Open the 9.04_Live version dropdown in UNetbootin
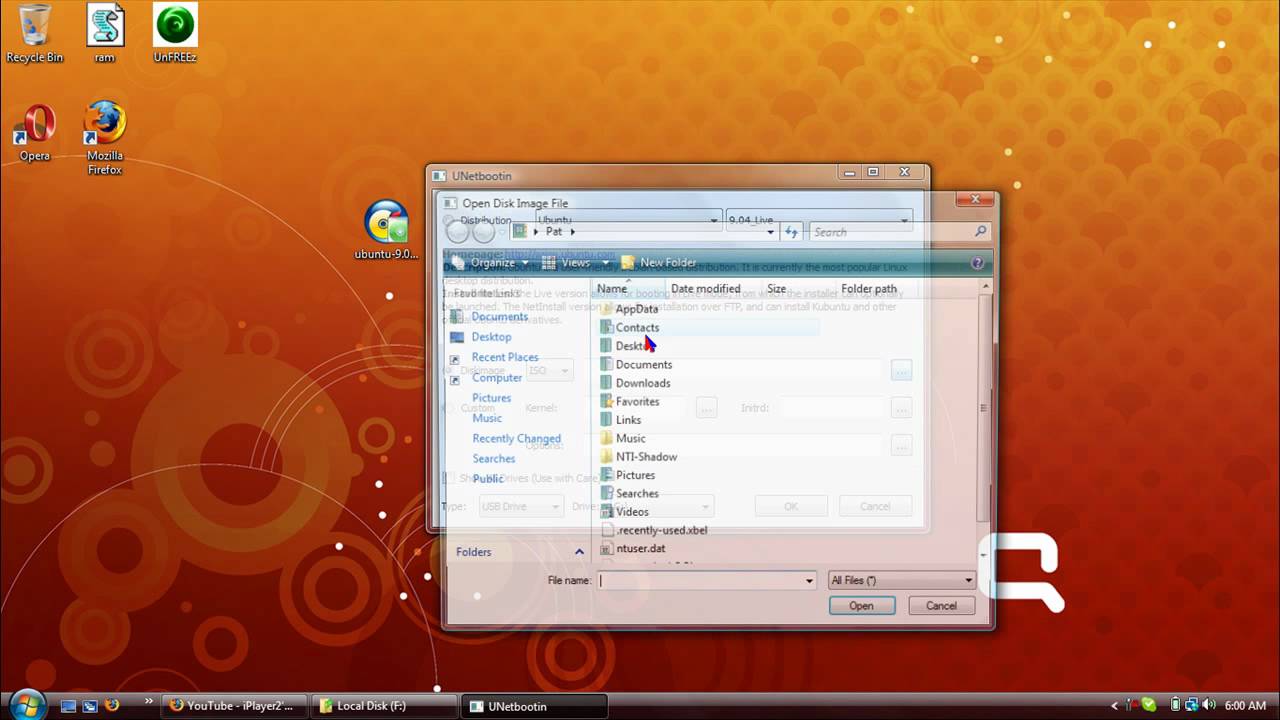 click(818, 220)
